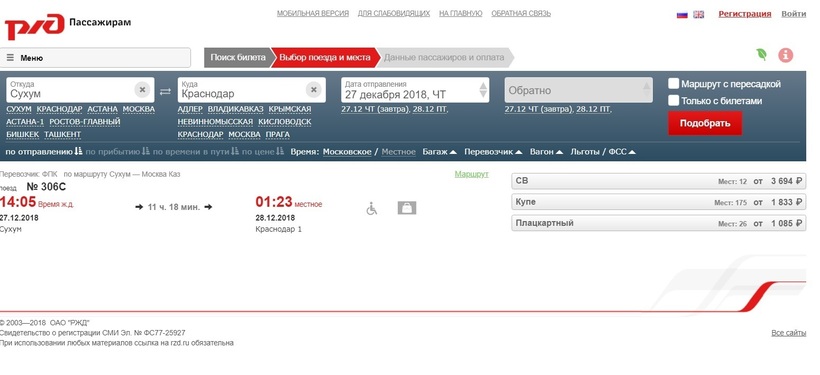The image size is (820, 375).
Task: Switch time display to Местное
Action: (398, 152)
